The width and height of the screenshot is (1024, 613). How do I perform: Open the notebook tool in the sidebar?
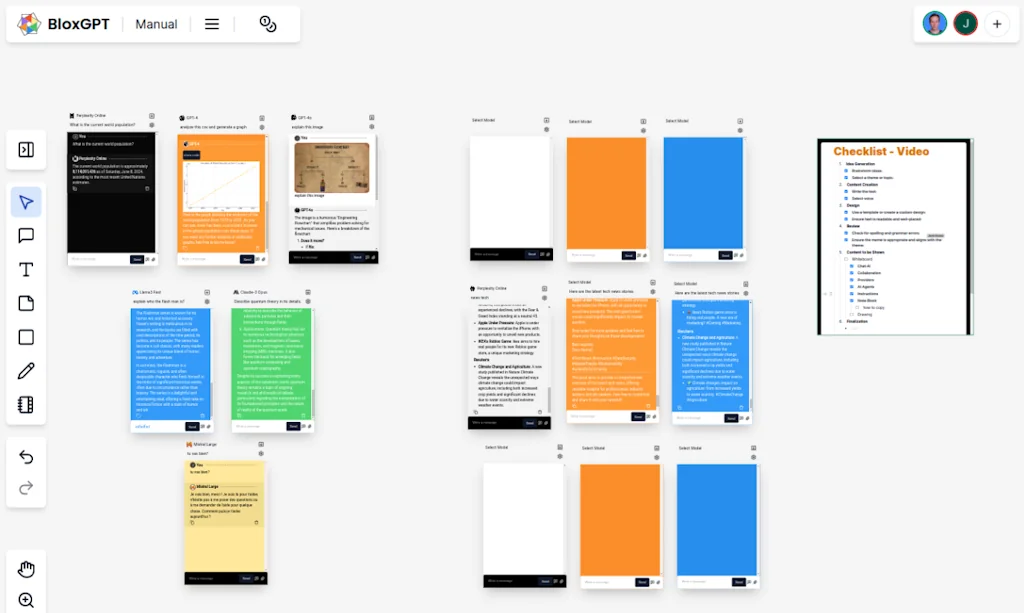[x=26, y=403]
